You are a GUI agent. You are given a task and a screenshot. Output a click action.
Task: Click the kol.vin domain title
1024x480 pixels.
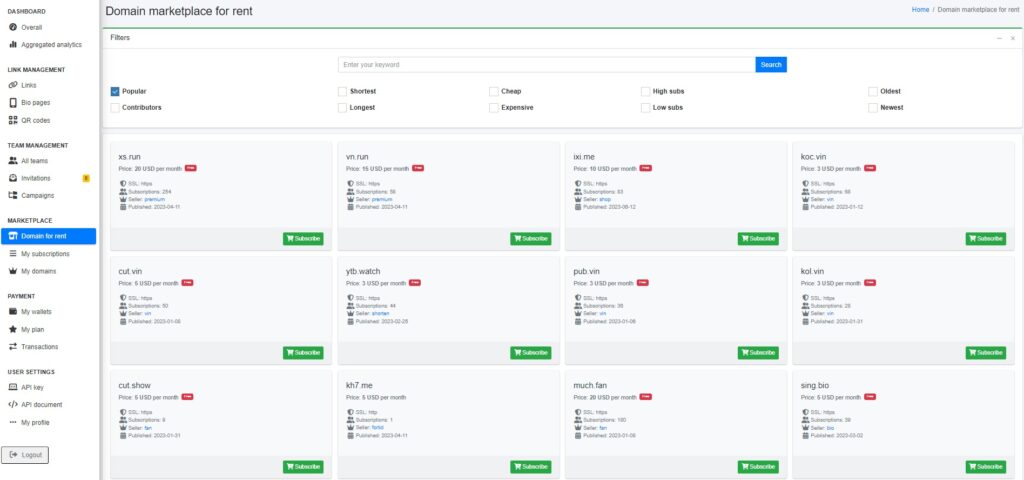tap(812, 271)
